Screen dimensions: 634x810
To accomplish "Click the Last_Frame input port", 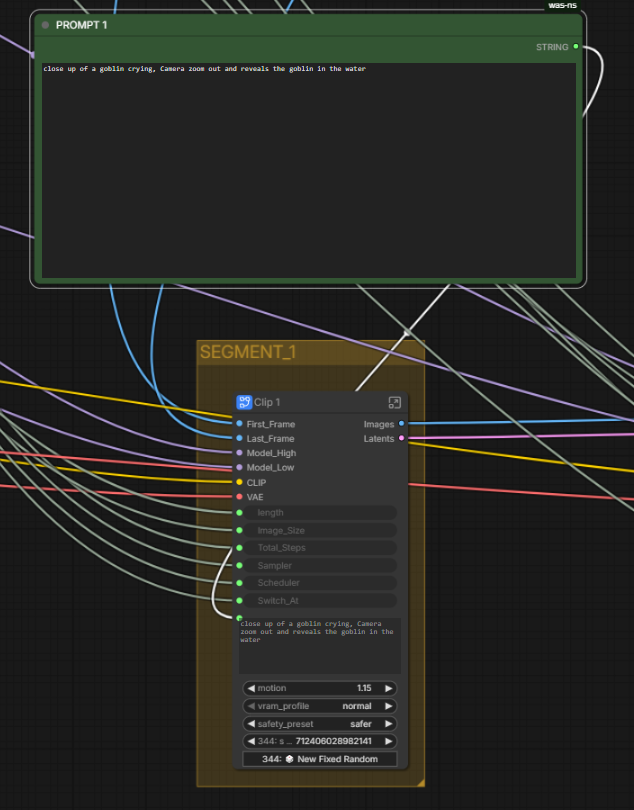I will click(239, 438).
